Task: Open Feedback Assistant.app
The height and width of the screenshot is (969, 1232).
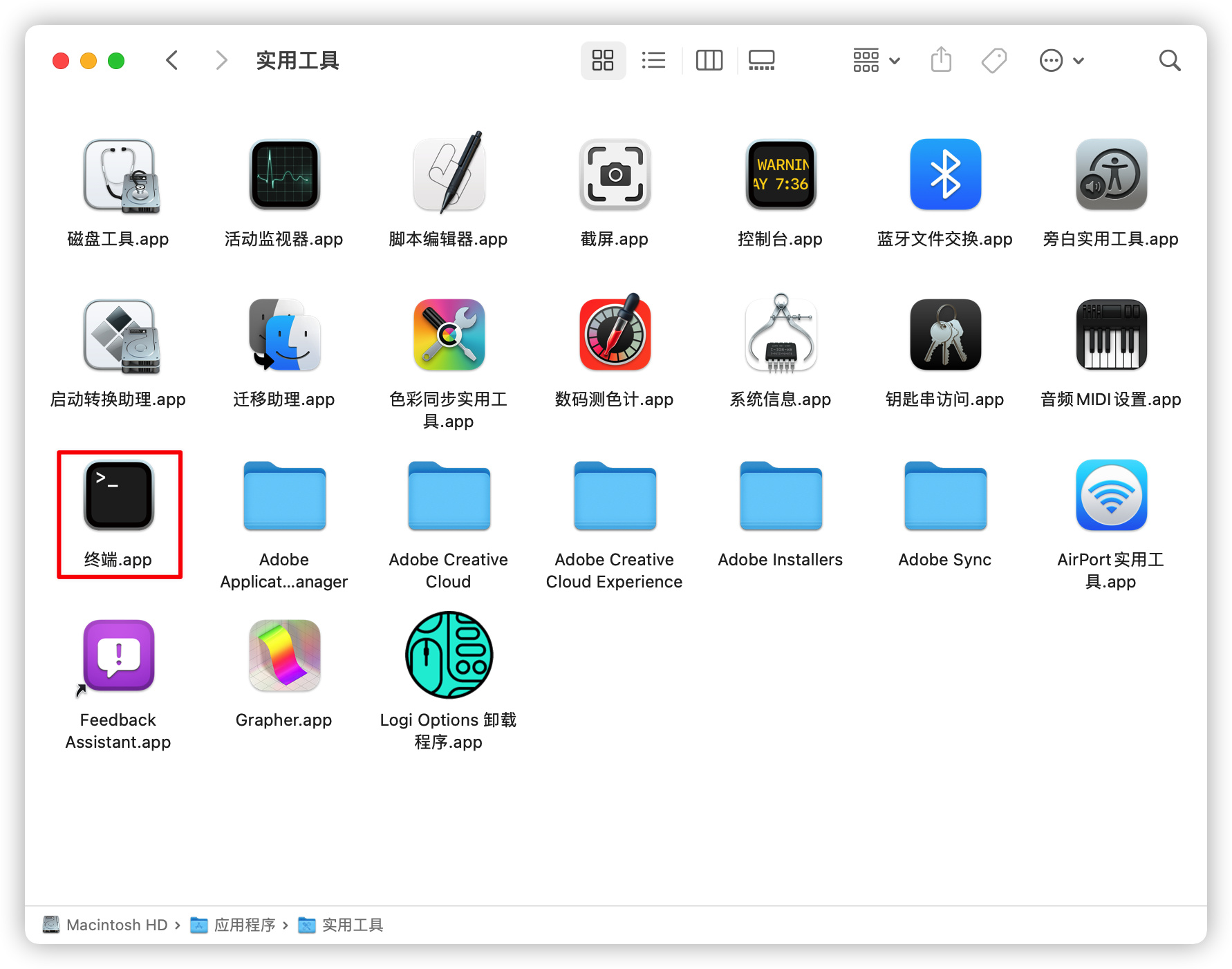Action: coord(118,655)
